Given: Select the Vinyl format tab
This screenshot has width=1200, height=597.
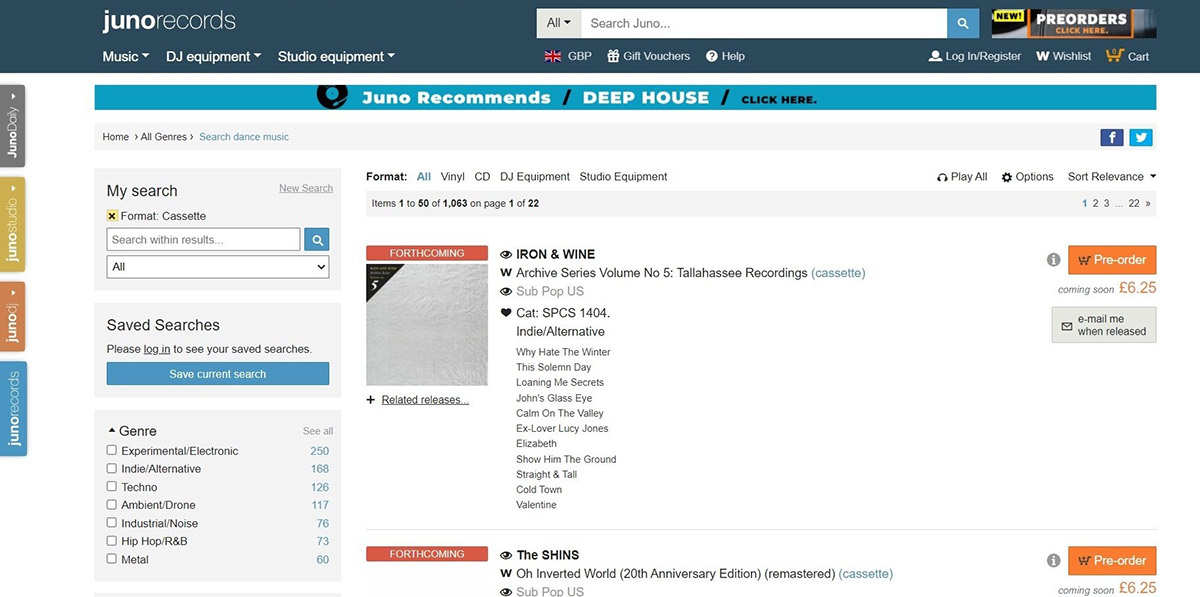Looking at the screenshot, I should [x=452, y=177].
